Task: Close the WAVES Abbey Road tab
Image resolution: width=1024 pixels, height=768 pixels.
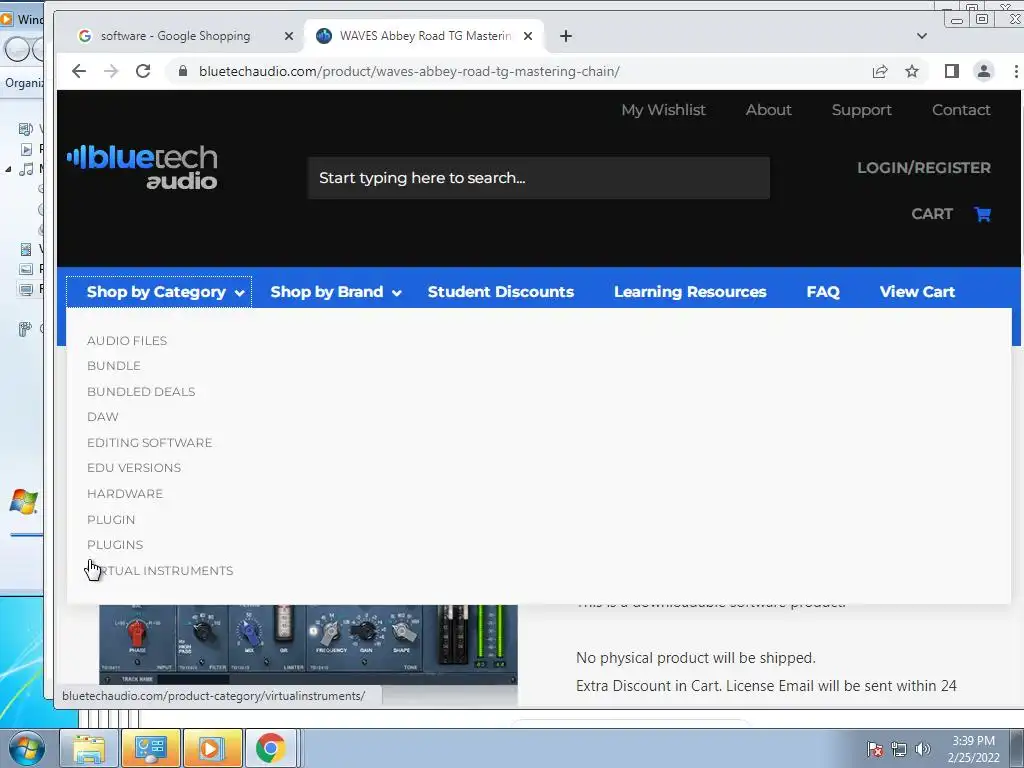Action: tap(528, 36)
